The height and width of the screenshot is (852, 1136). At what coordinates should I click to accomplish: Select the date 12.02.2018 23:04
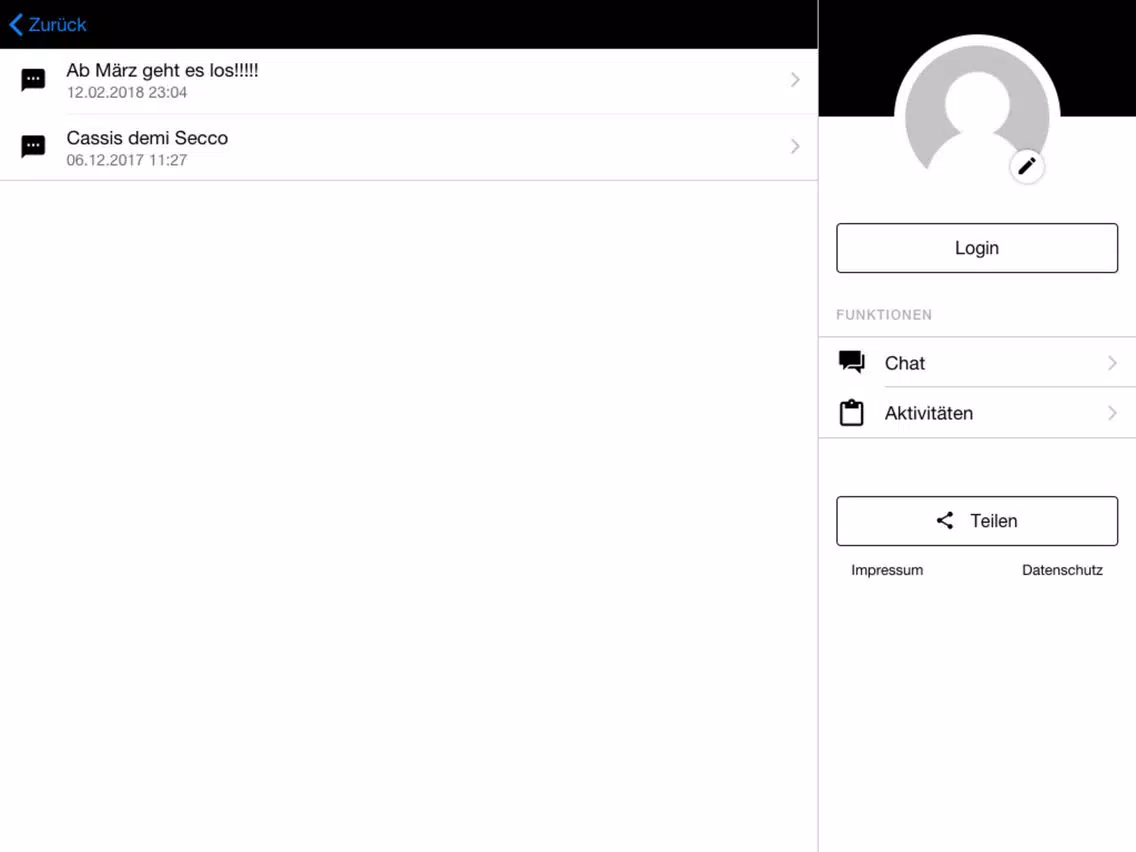[x=127, y=93]
